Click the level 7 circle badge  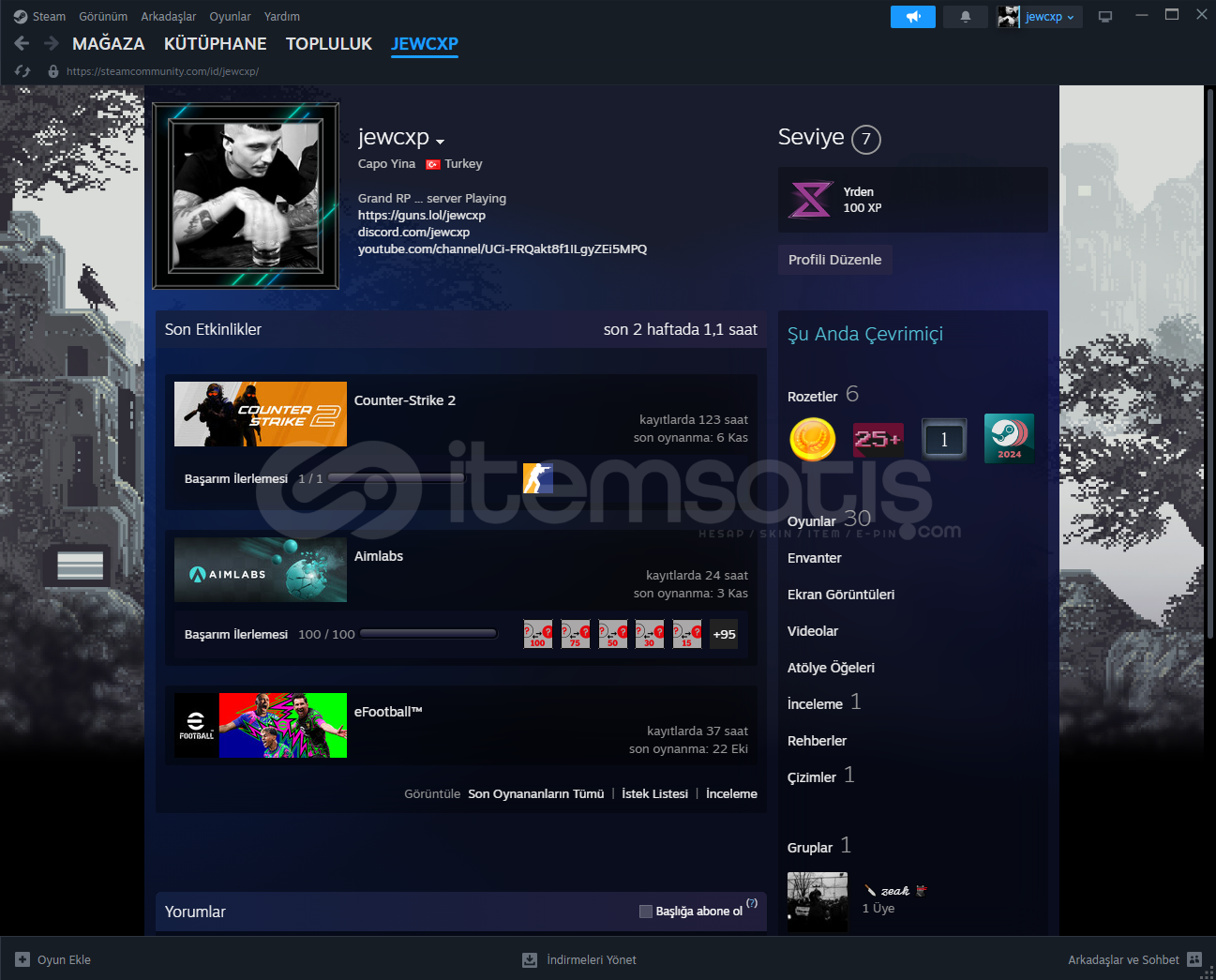(x=866, y=140)
